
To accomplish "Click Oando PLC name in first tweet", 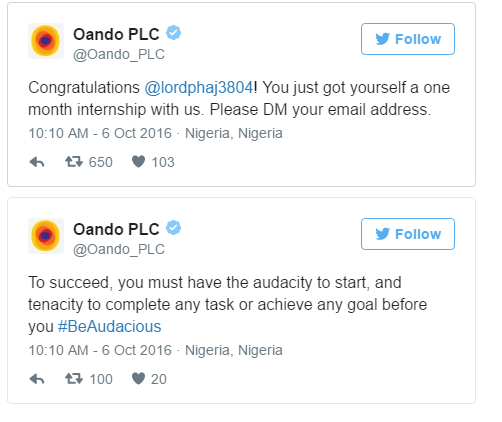I will (x=116, y=34).
